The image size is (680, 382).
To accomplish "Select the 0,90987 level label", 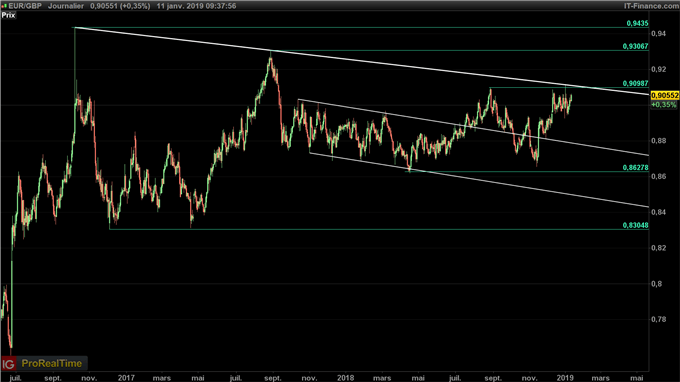I will point(635,83).
